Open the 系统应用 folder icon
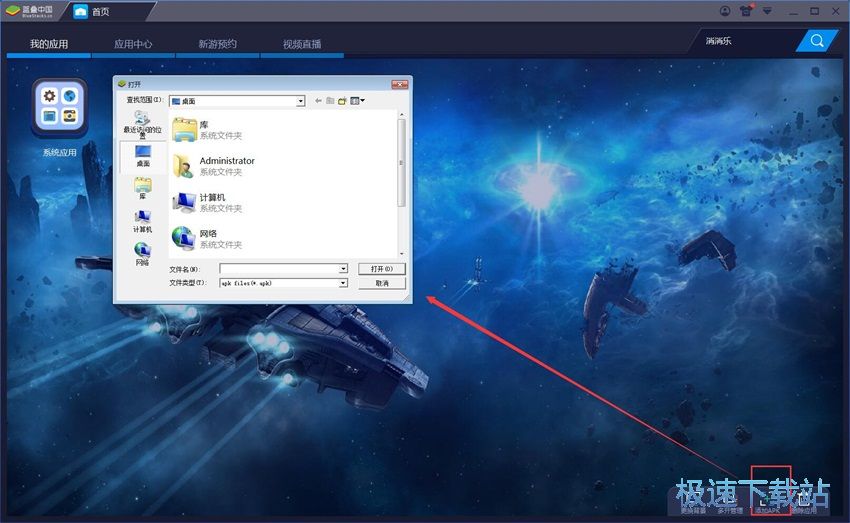This screenshot has height=523, width=850. [60, 107]
